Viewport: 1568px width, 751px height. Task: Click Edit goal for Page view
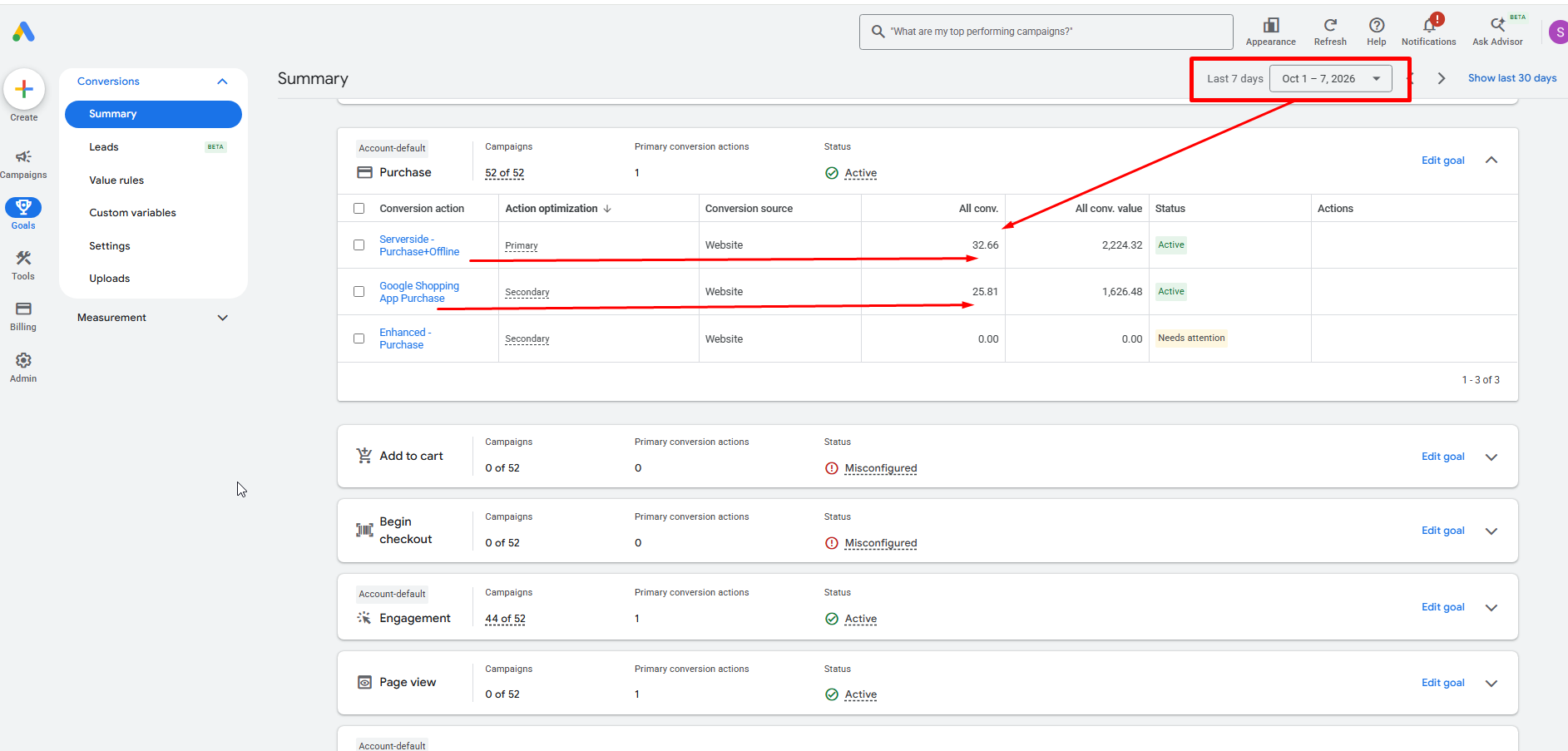point(1442,683)
